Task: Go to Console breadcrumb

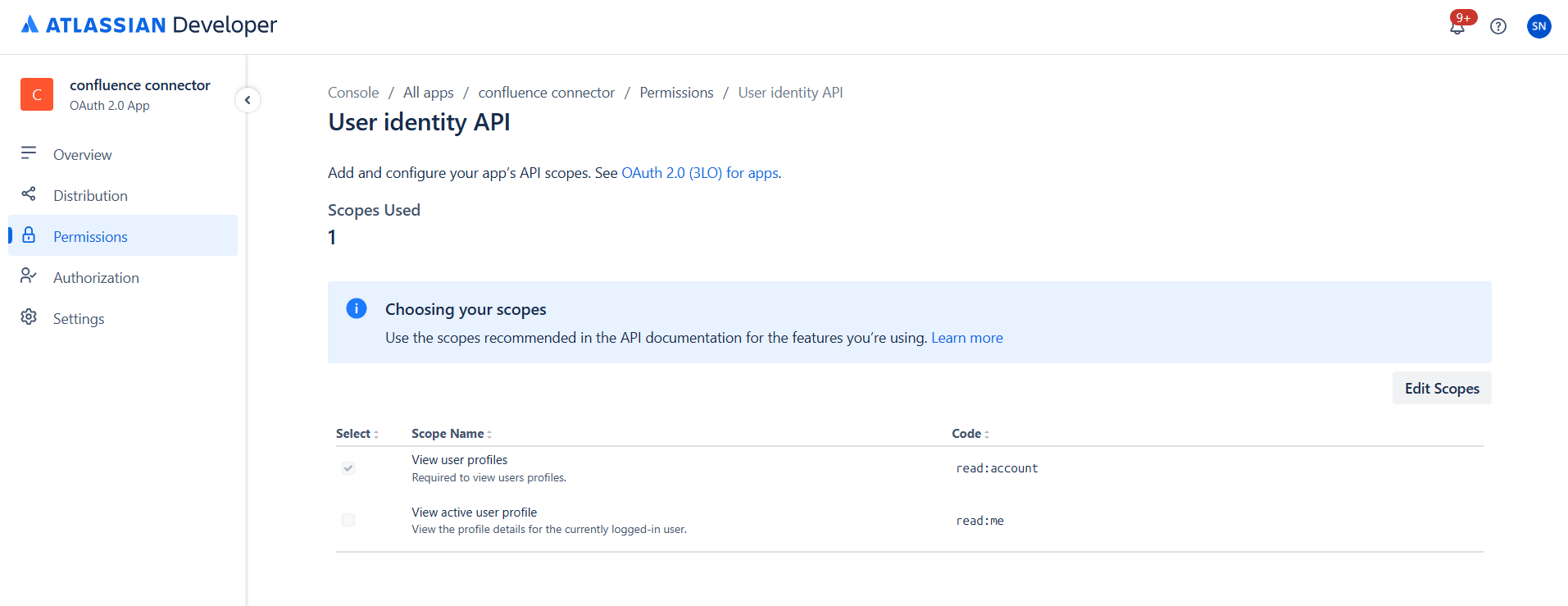Action: click(x=353, y=93)
